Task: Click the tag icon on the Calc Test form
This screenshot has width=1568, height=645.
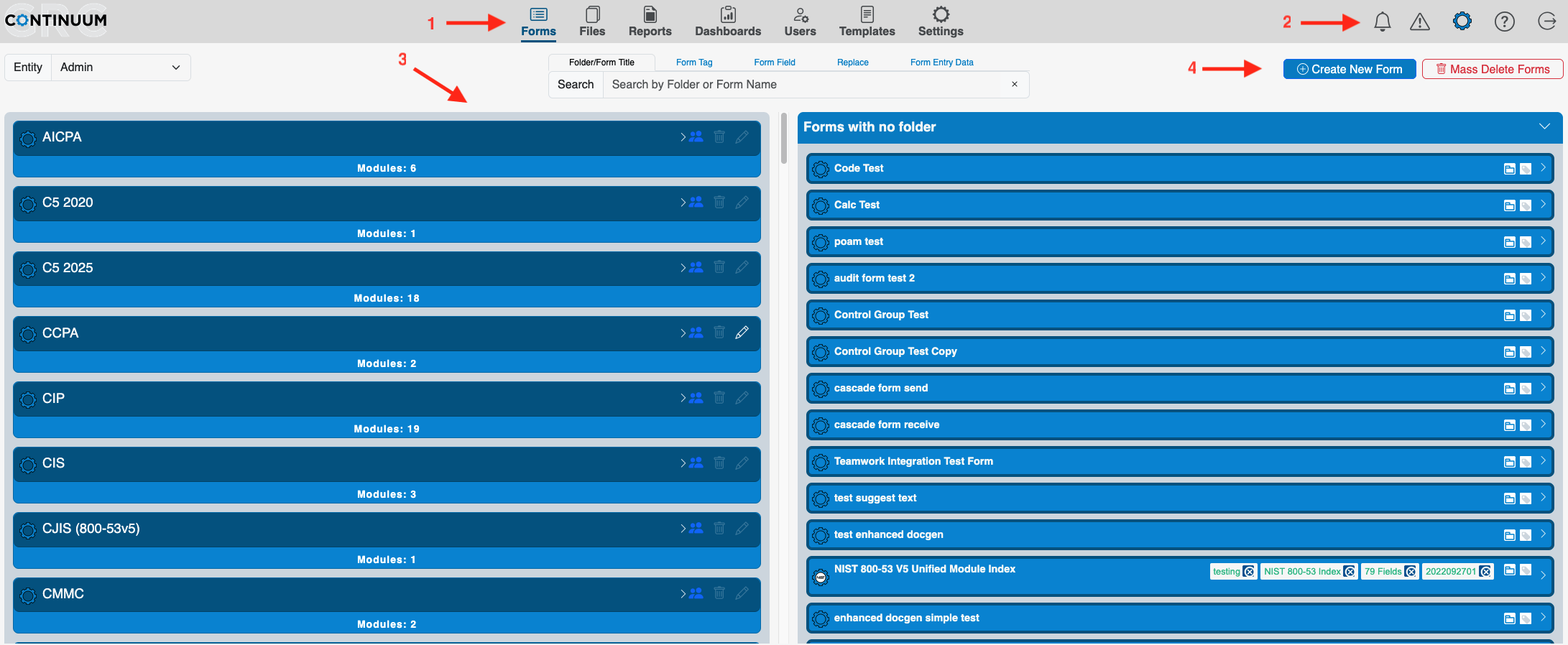Action: tap(1526, 205)
